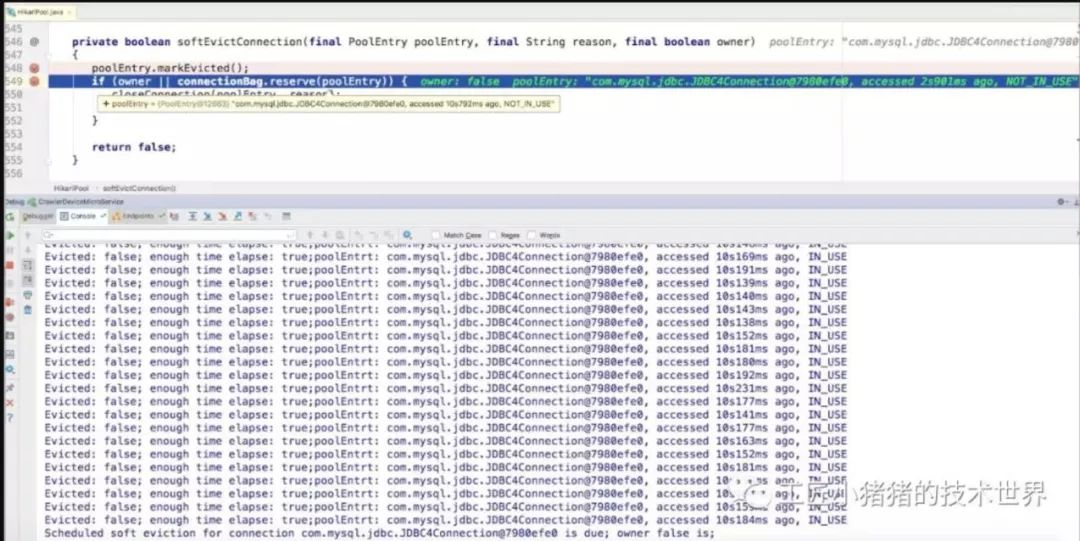Resume program with green play icon
This screenshot has height=541, width=1080.
pos(10,236)
